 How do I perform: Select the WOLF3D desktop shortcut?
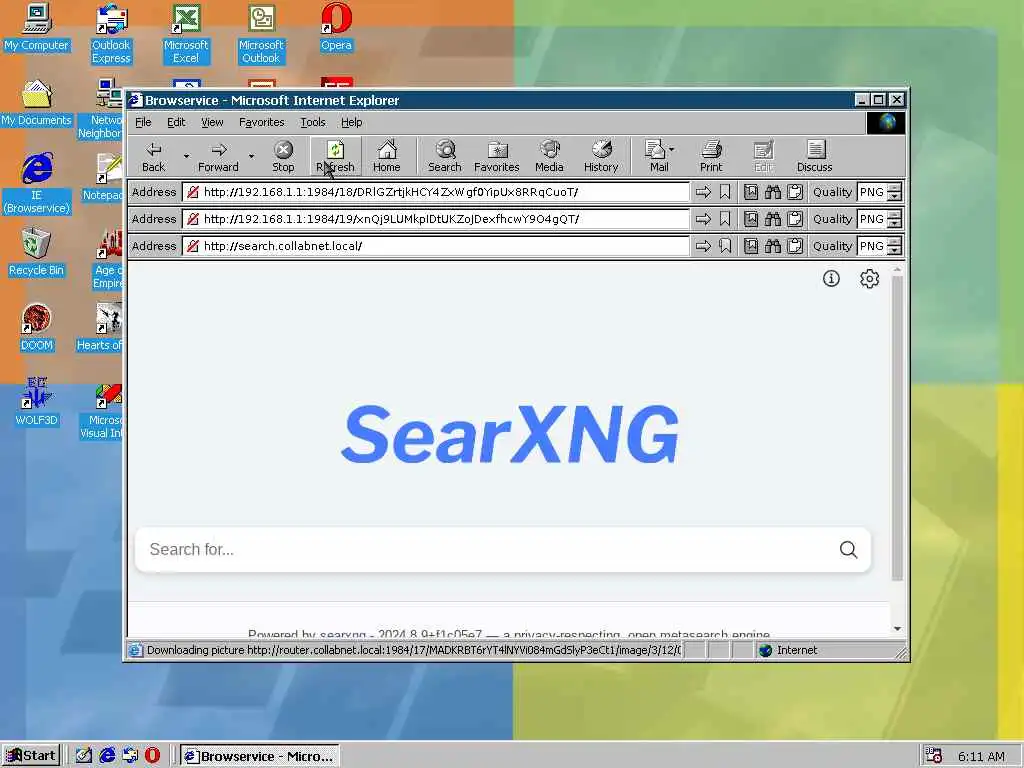tap(37, 402)
